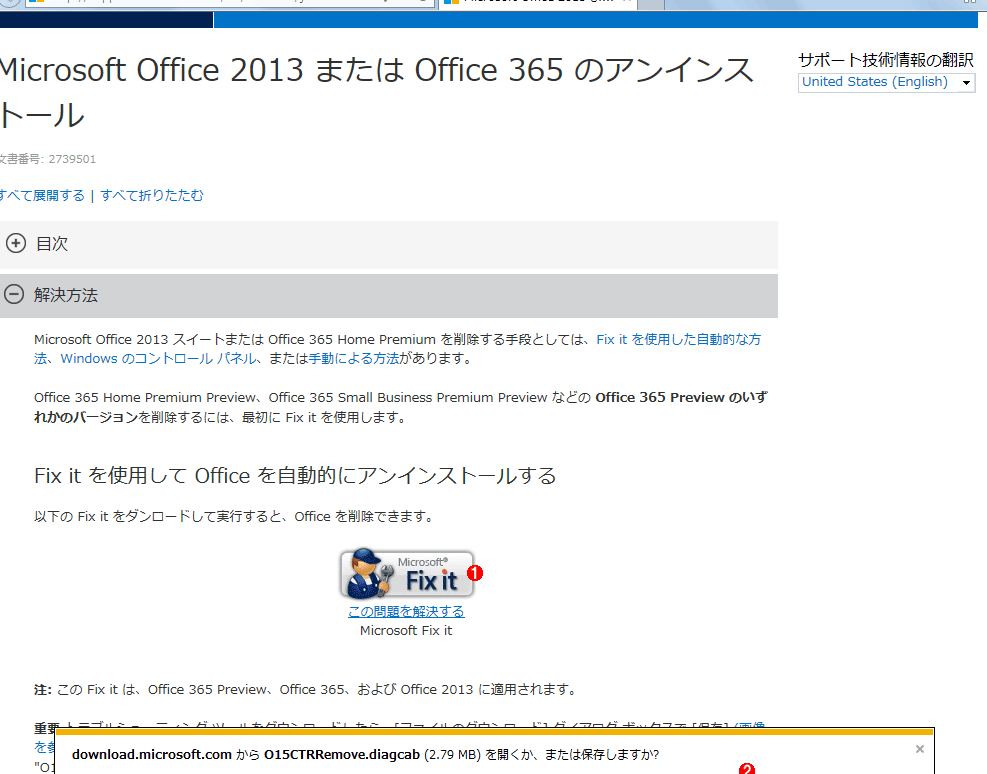Click the すべて展開する link
987x774 pixels.
[x=42, y=196]
